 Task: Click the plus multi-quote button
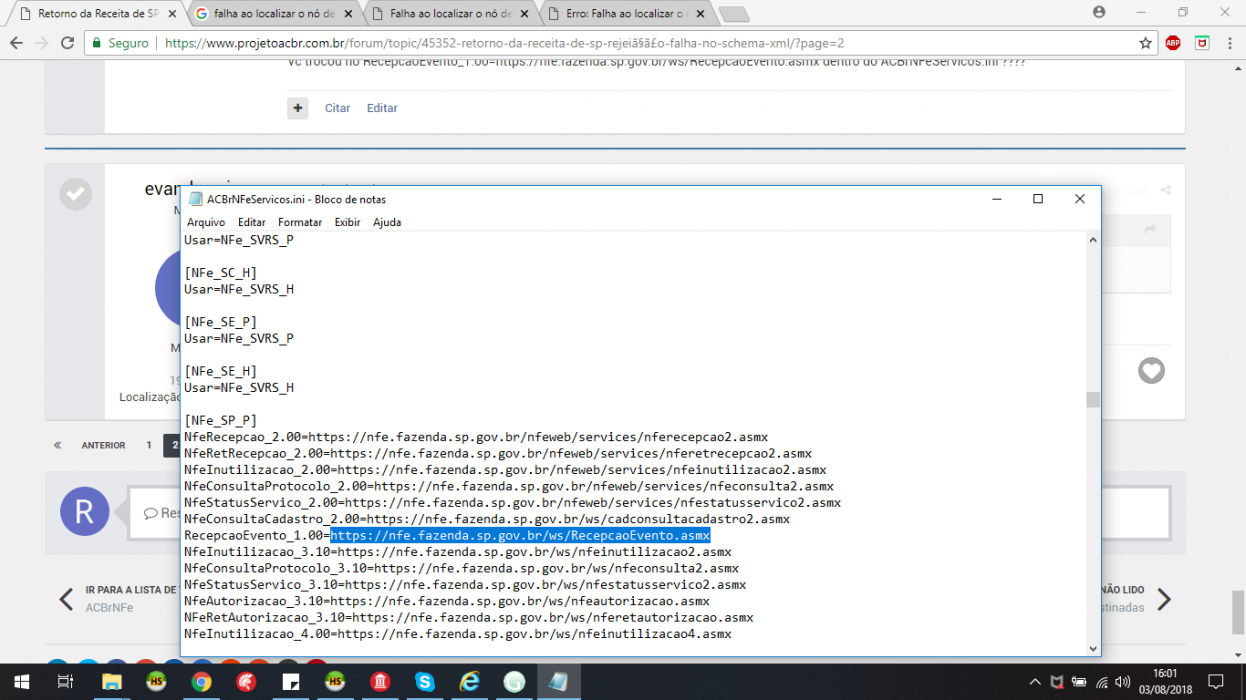click(x=298, y=108)
